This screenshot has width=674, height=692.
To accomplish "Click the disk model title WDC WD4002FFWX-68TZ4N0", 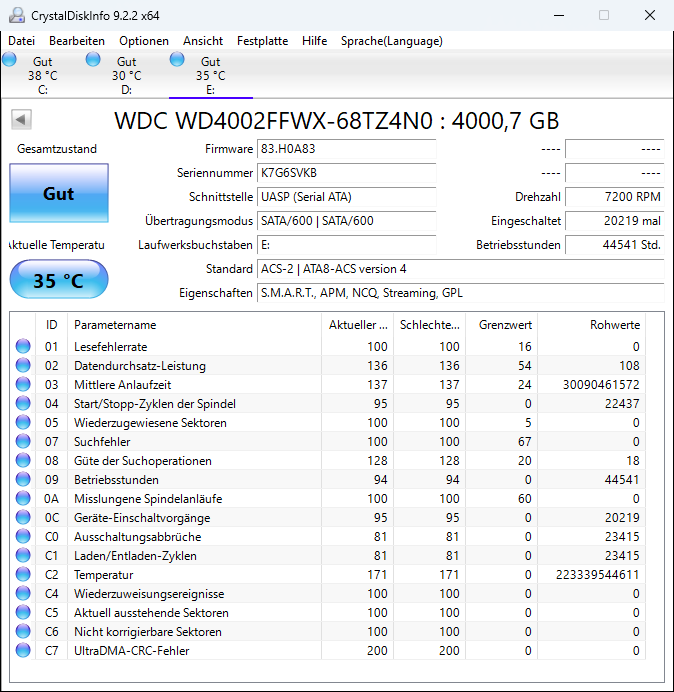I will pos(273,120).
